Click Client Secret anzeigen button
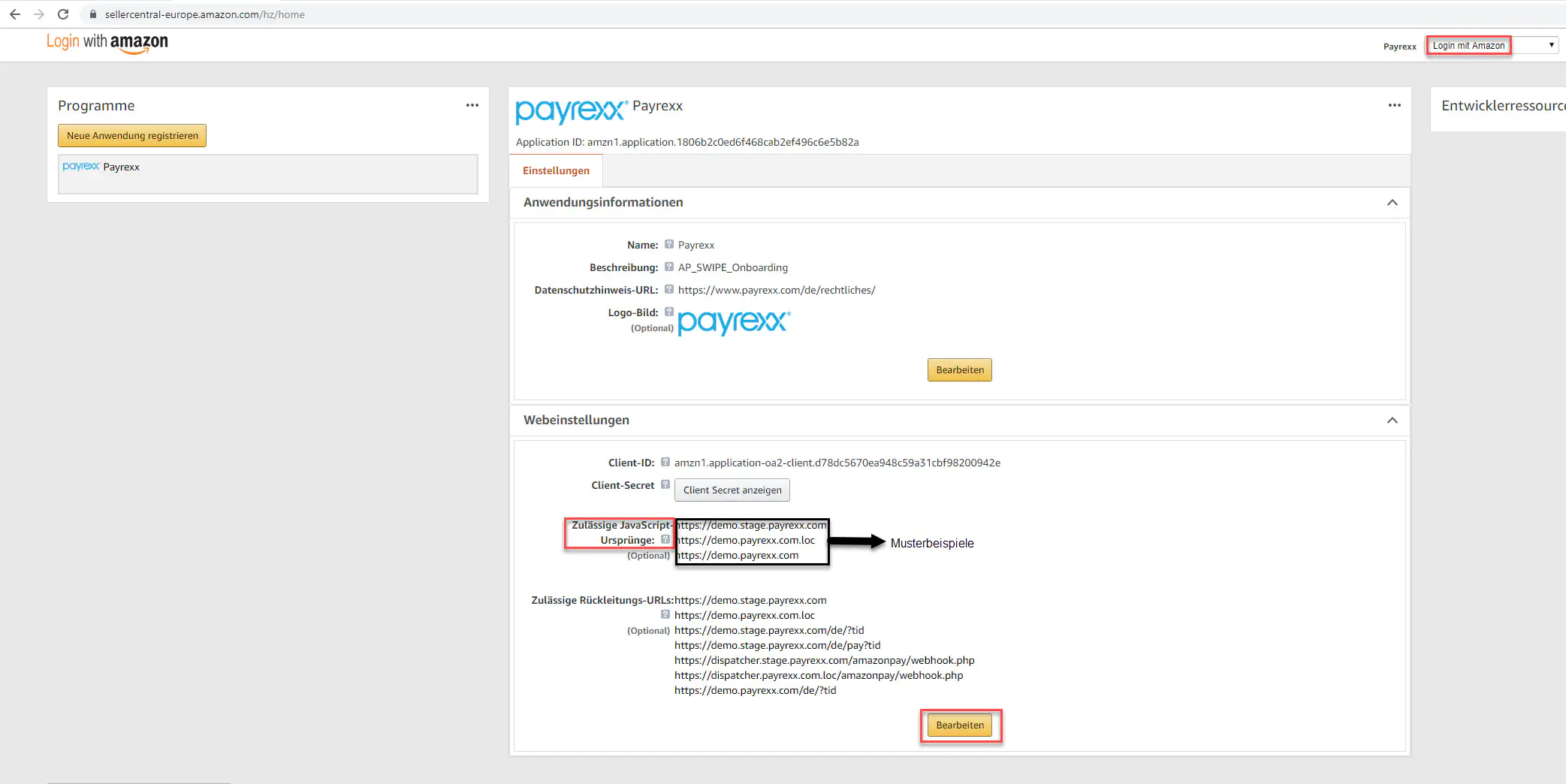 coord(732,490)
